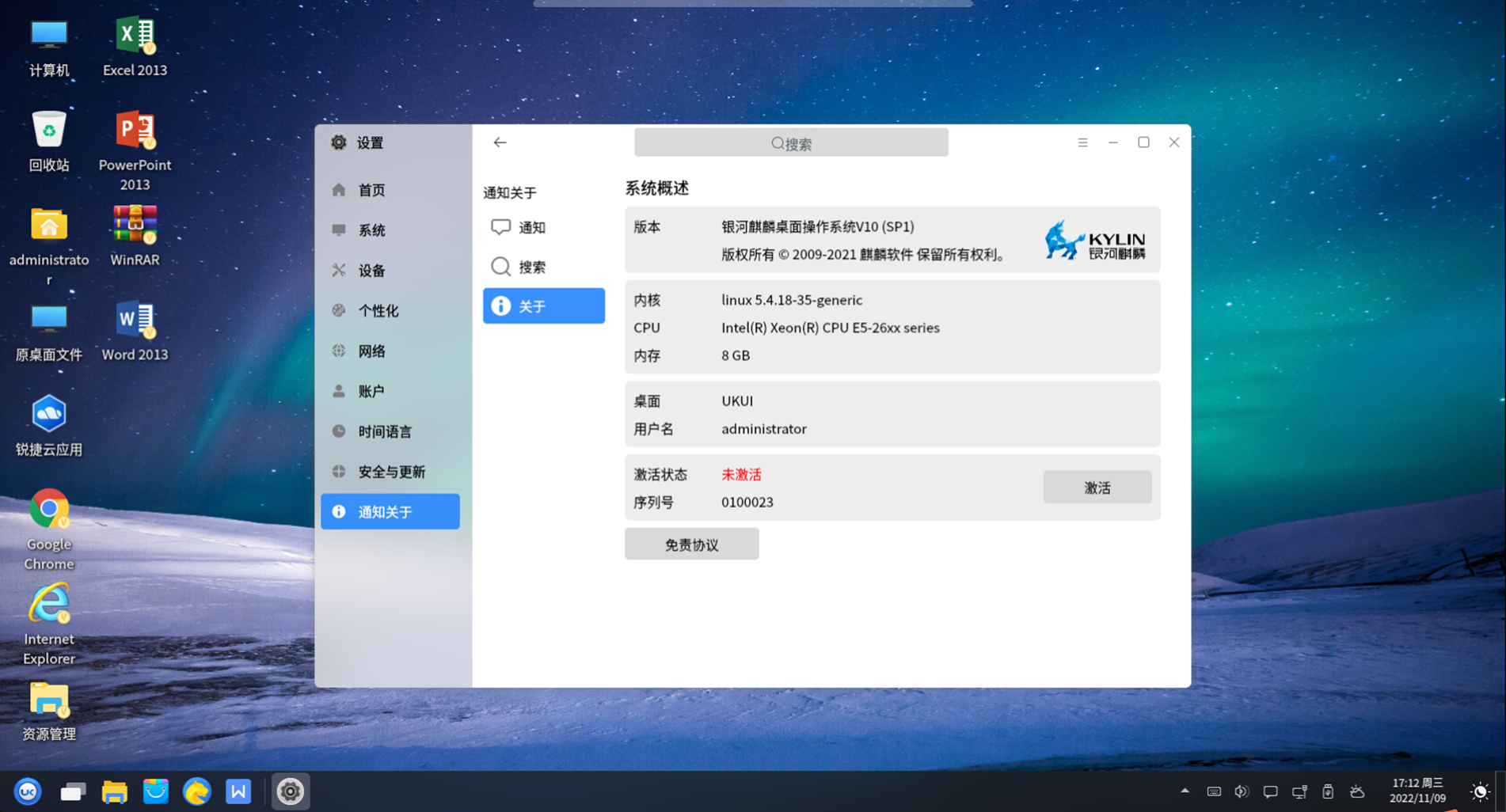Open software store icon in taskbar
The height and width of the screenshot is (812, 1506).
tap(156, 791)
